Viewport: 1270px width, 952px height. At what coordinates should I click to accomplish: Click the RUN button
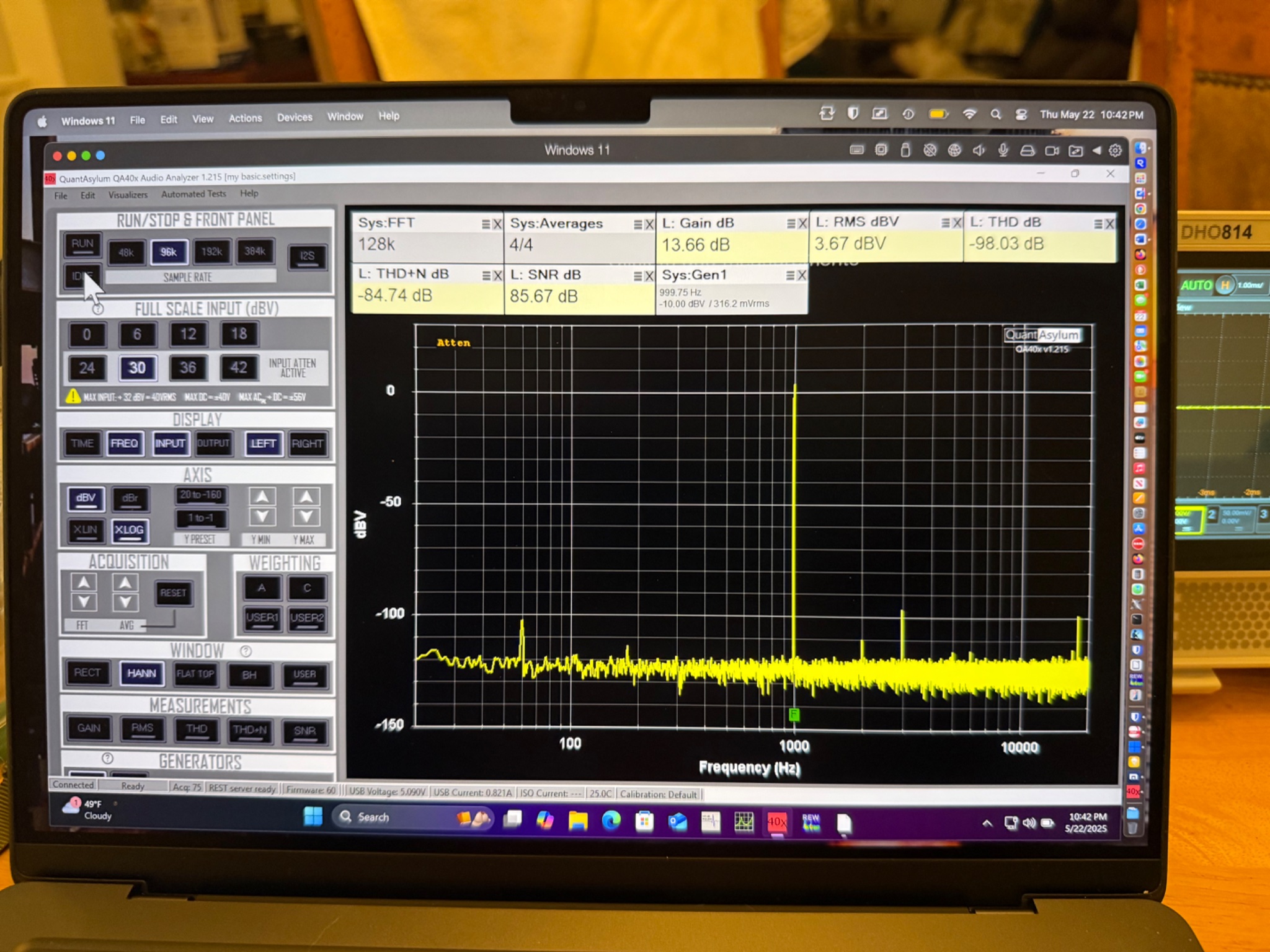[x=82, y=244]
